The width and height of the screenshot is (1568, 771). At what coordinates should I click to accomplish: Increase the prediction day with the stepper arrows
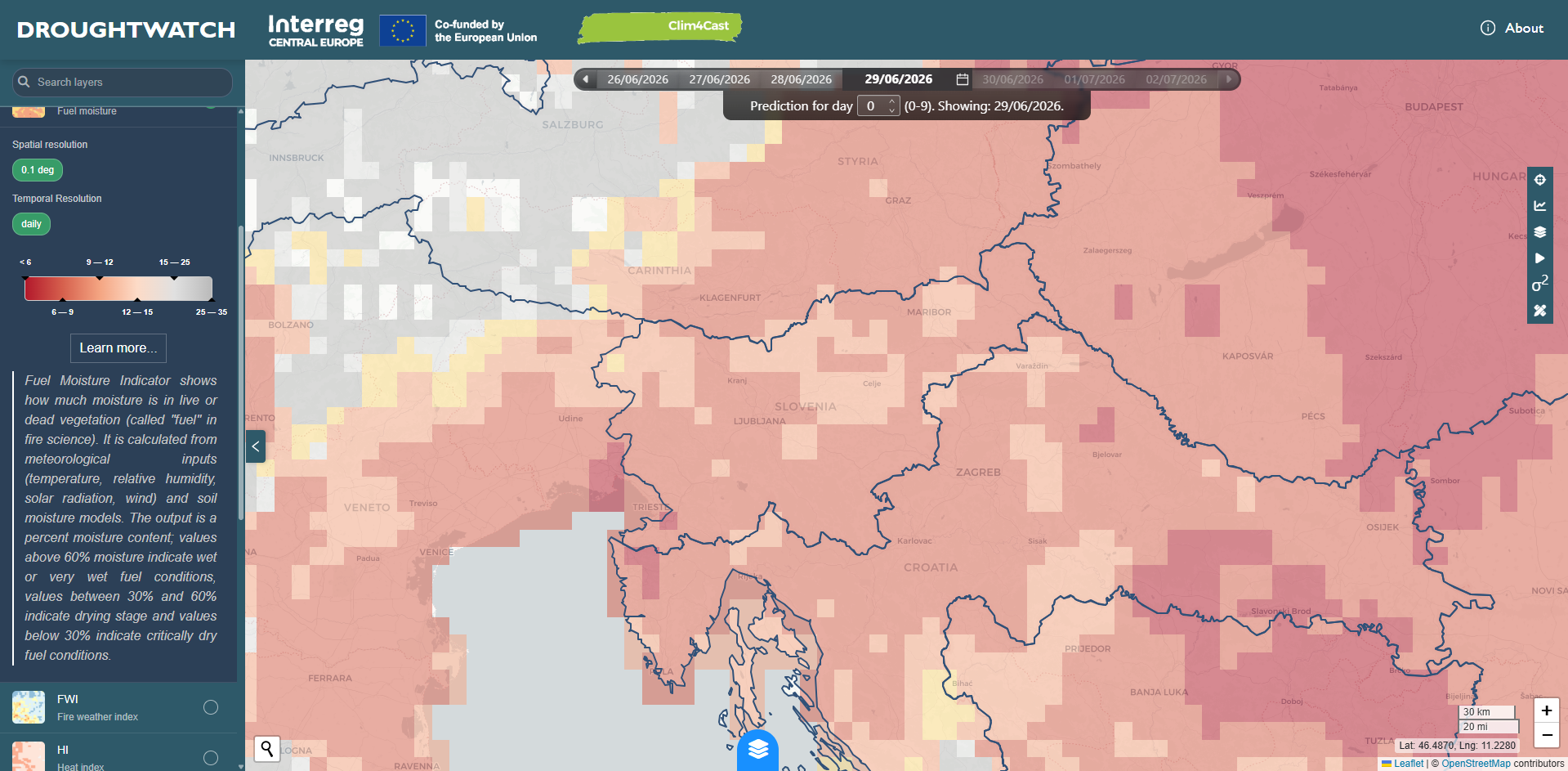[x=891, y=101]
